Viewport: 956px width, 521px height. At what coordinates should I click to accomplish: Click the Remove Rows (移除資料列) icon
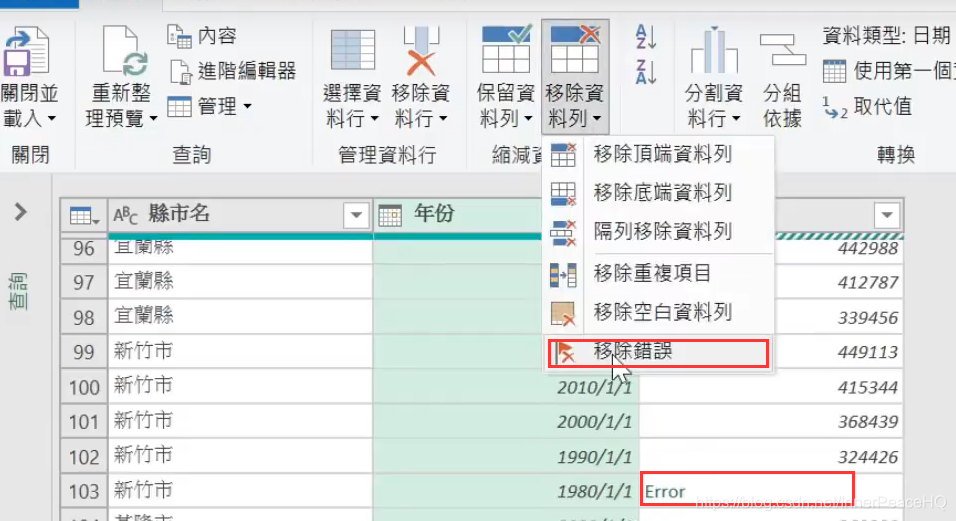pyautogui.click(x=574, y=49)
